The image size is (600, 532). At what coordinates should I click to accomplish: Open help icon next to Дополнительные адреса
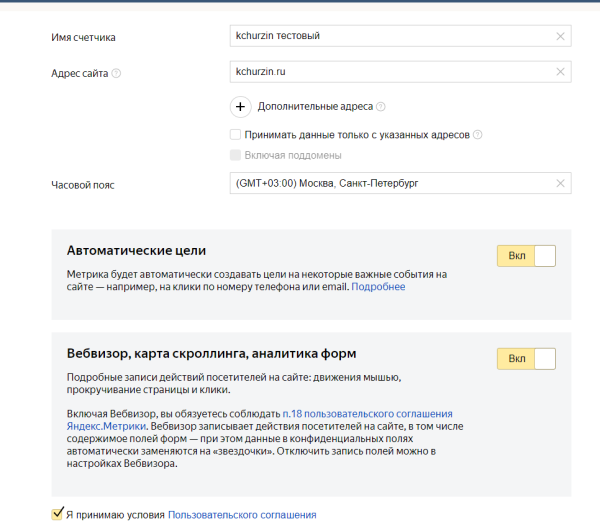pyautogui.click(x=381, y=106)
